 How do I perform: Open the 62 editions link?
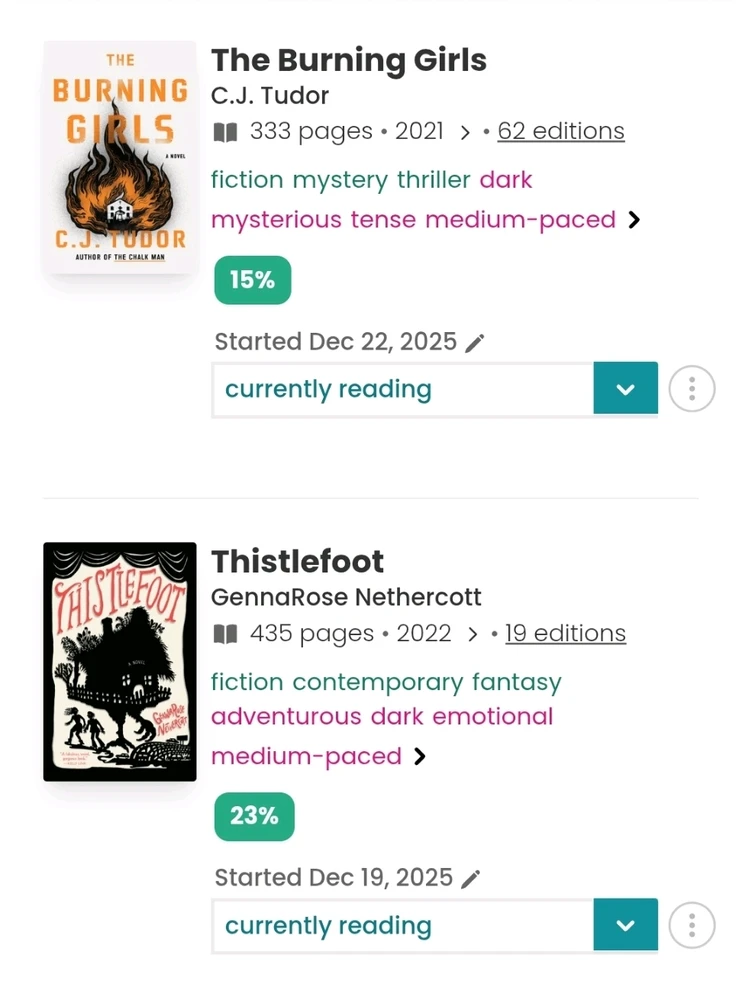pyautogui.click(x=561, y=132)
